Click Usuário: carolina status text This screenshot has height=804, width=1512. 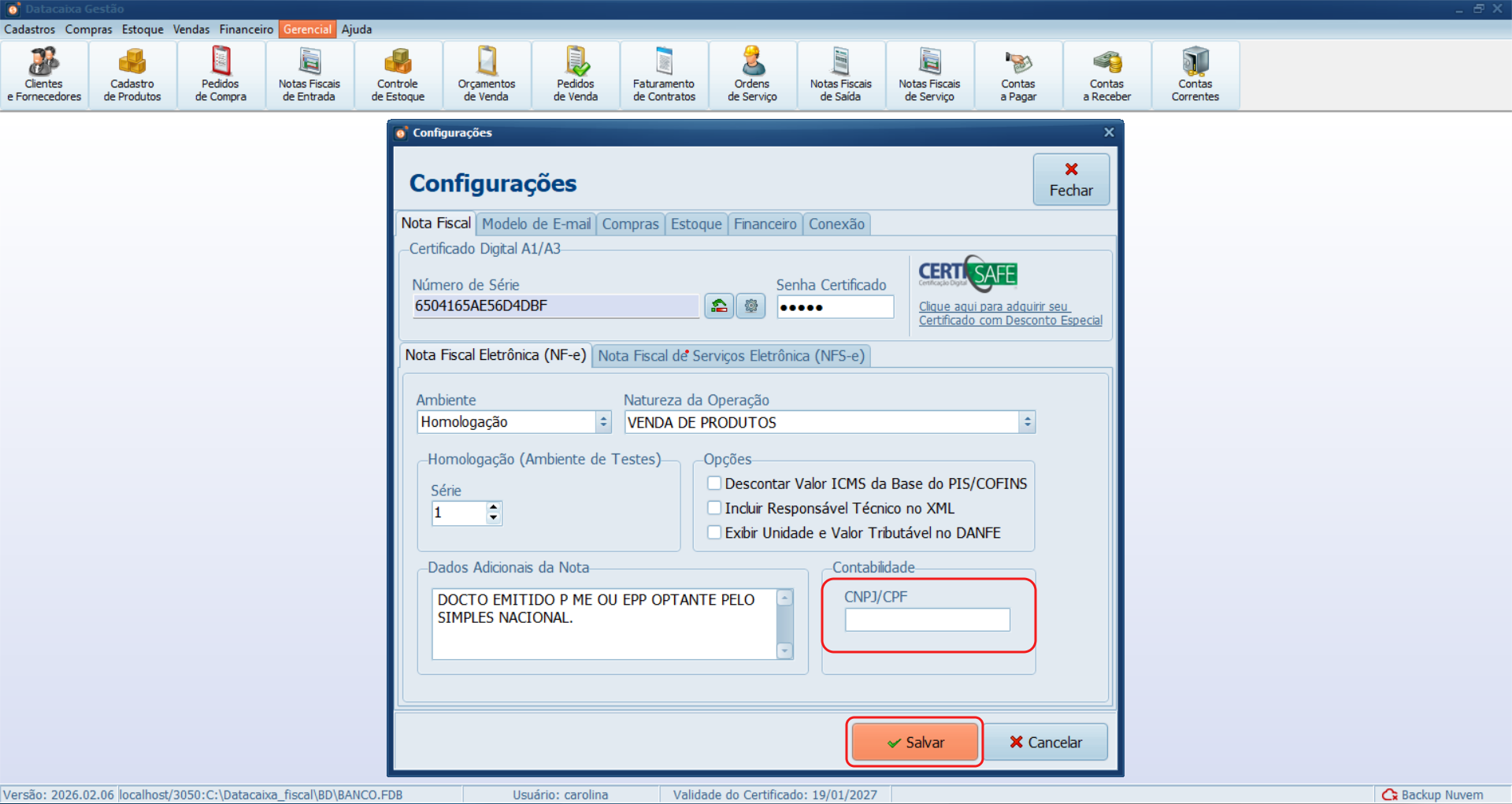560,795
